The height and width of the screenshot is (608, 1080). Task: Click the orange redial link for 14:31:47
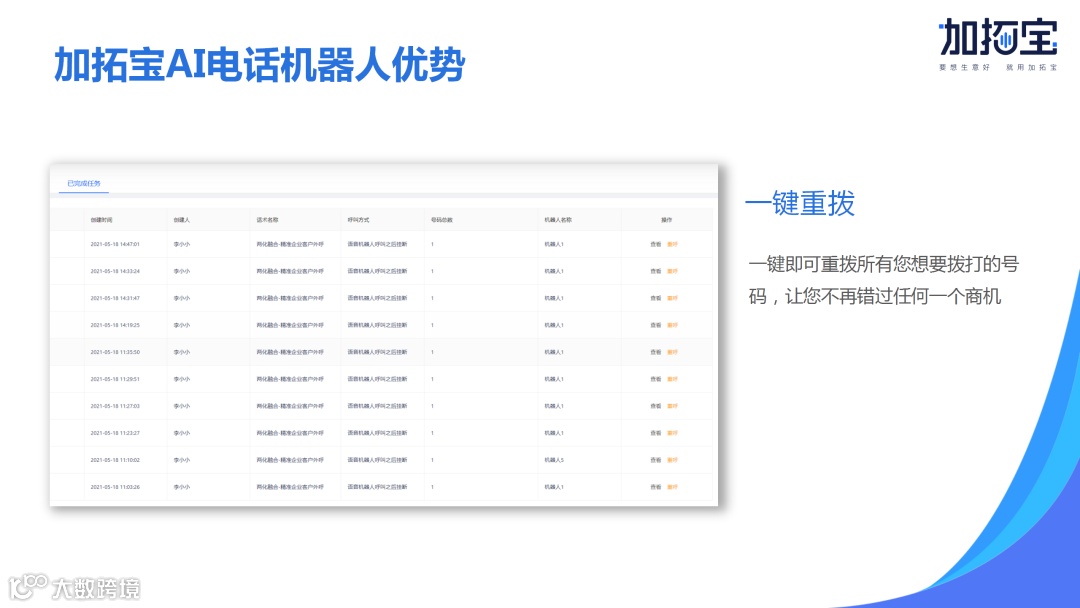click(672, 298)
